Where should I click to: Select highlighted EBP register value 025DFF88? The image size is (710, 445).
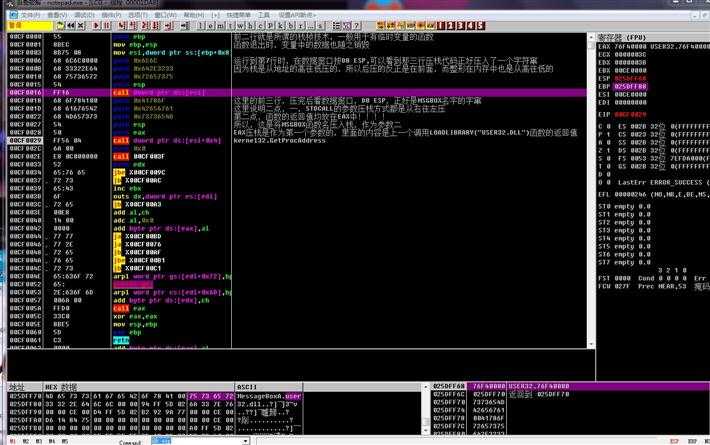coord(630,86)
